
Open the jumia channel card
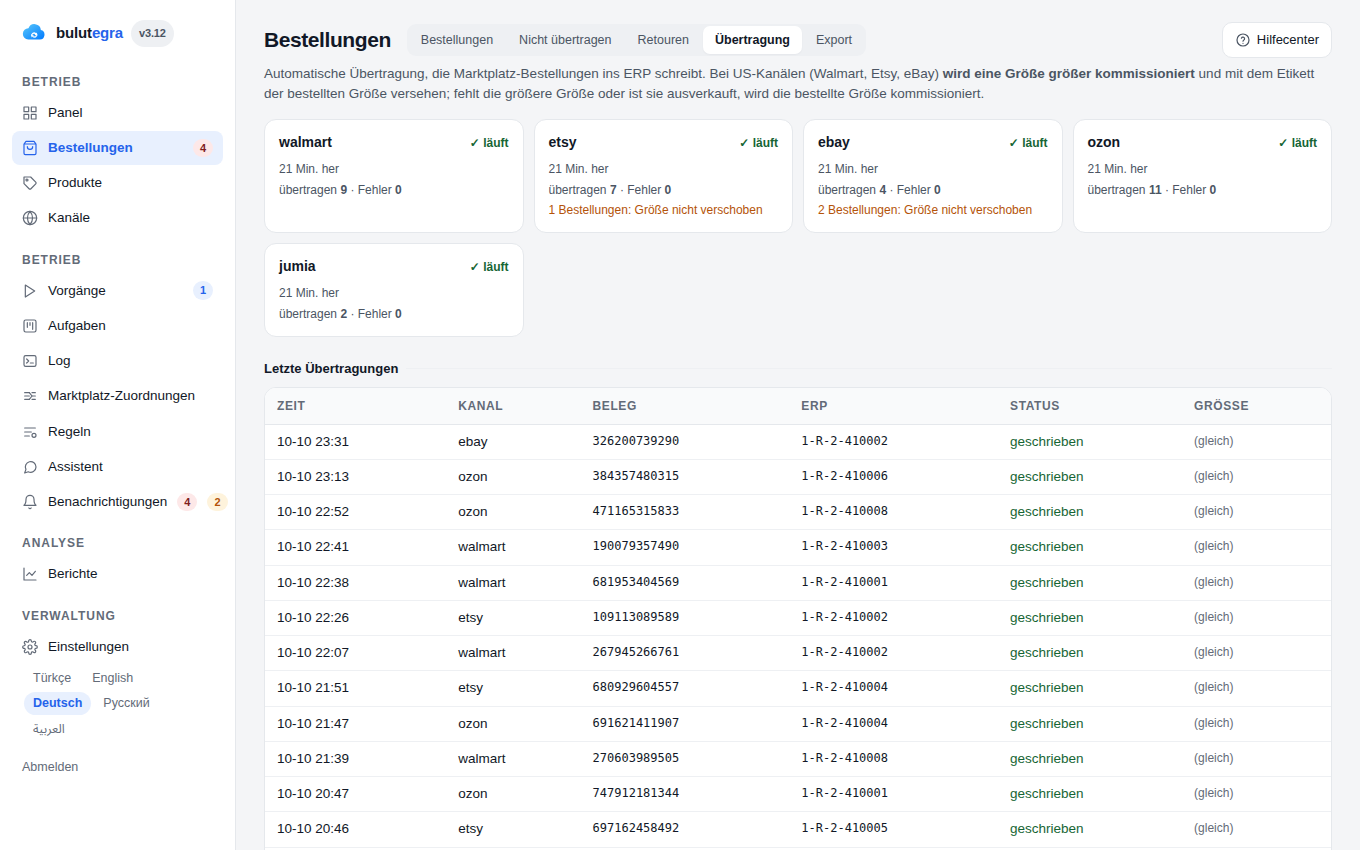(x=394, y=290)
